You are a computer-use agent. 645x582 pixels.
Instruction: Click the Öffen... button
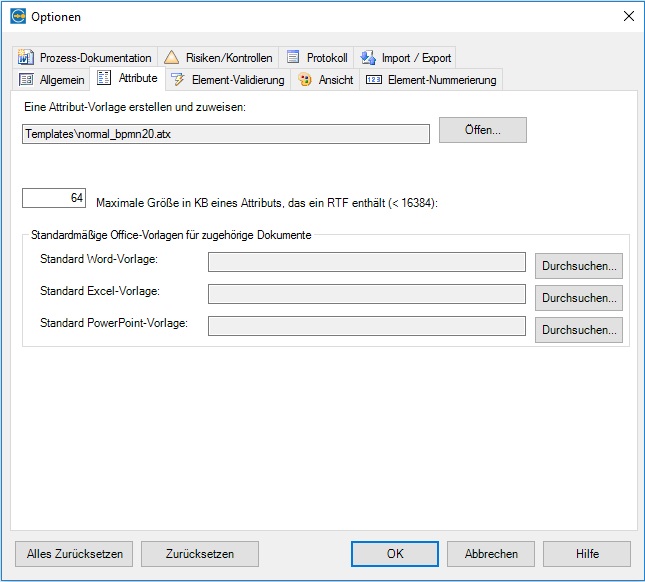pos(483,130)
